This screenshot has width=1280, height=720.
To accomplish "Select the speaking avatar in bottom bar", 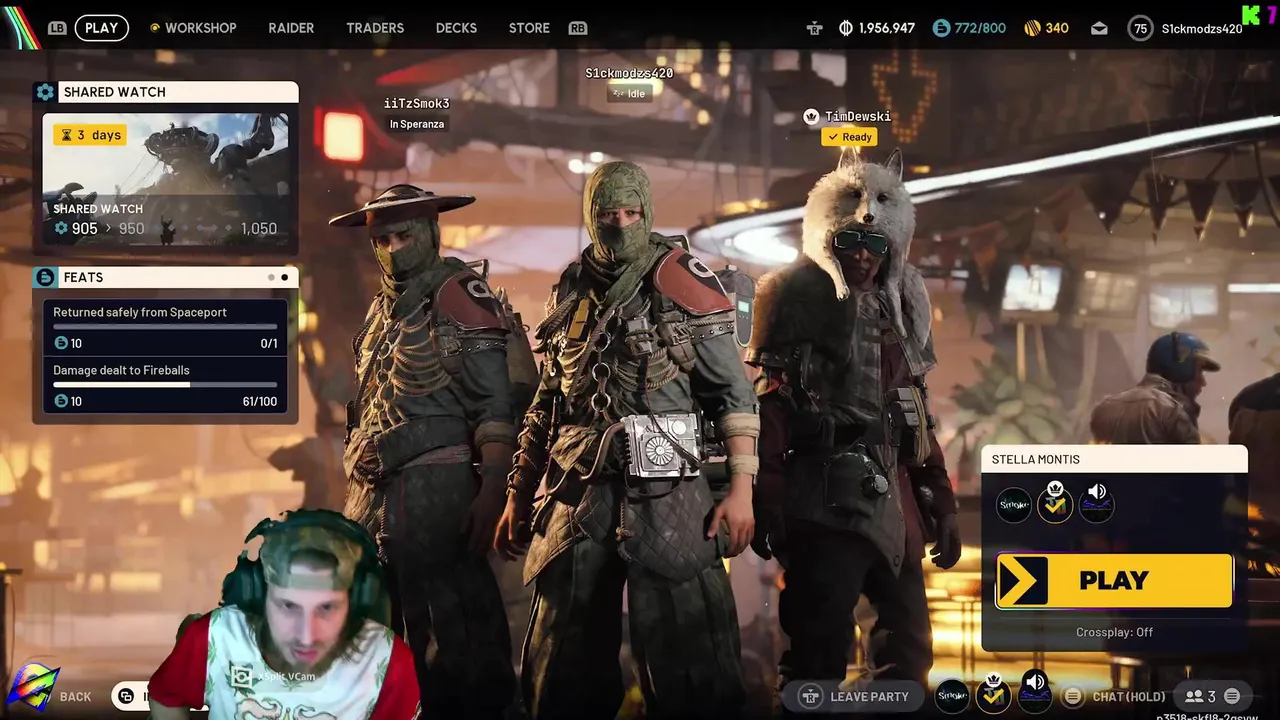I will pos(1034,696).
